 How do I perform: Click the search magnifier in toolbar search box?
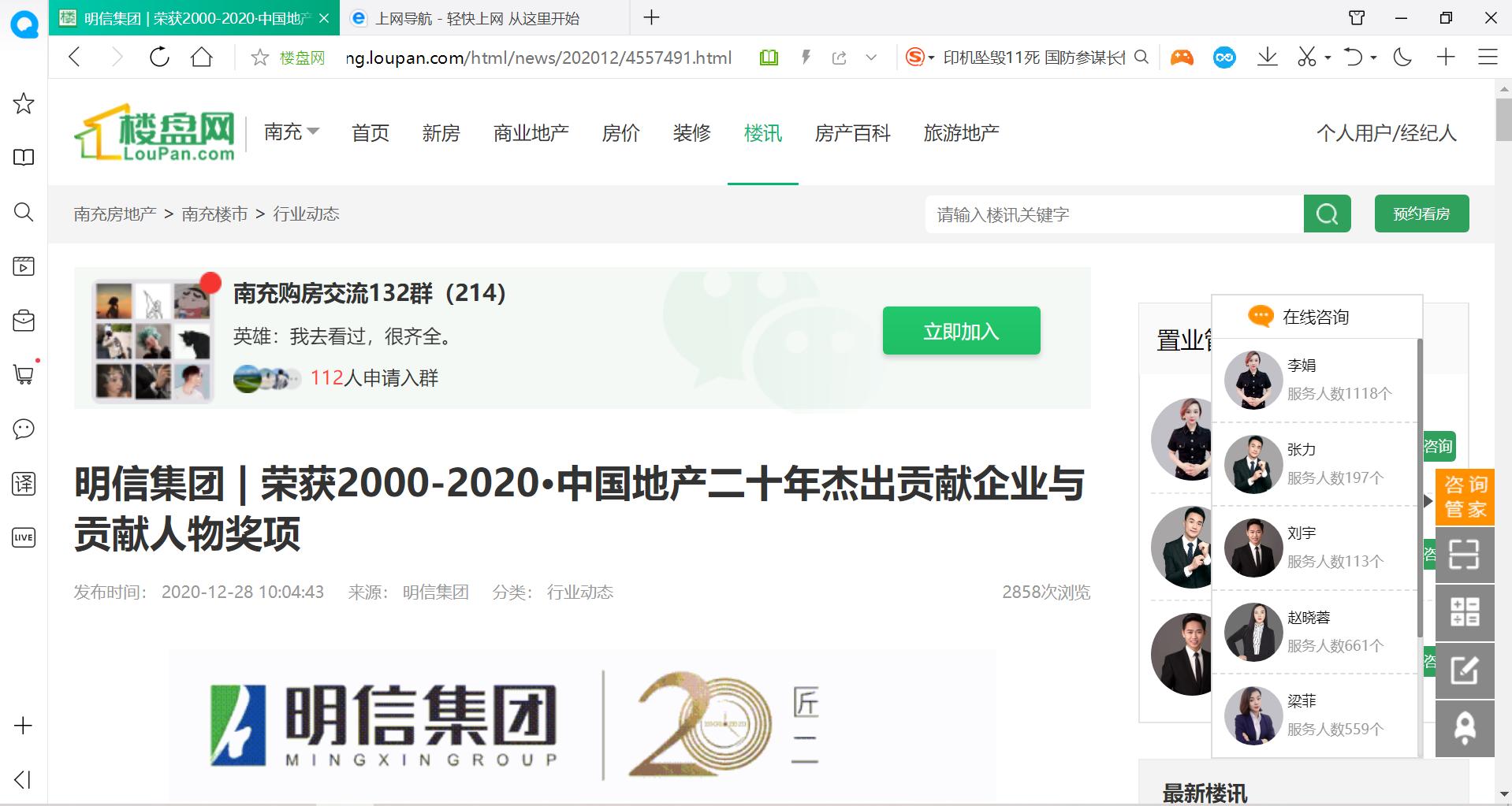click(1141, 57)
